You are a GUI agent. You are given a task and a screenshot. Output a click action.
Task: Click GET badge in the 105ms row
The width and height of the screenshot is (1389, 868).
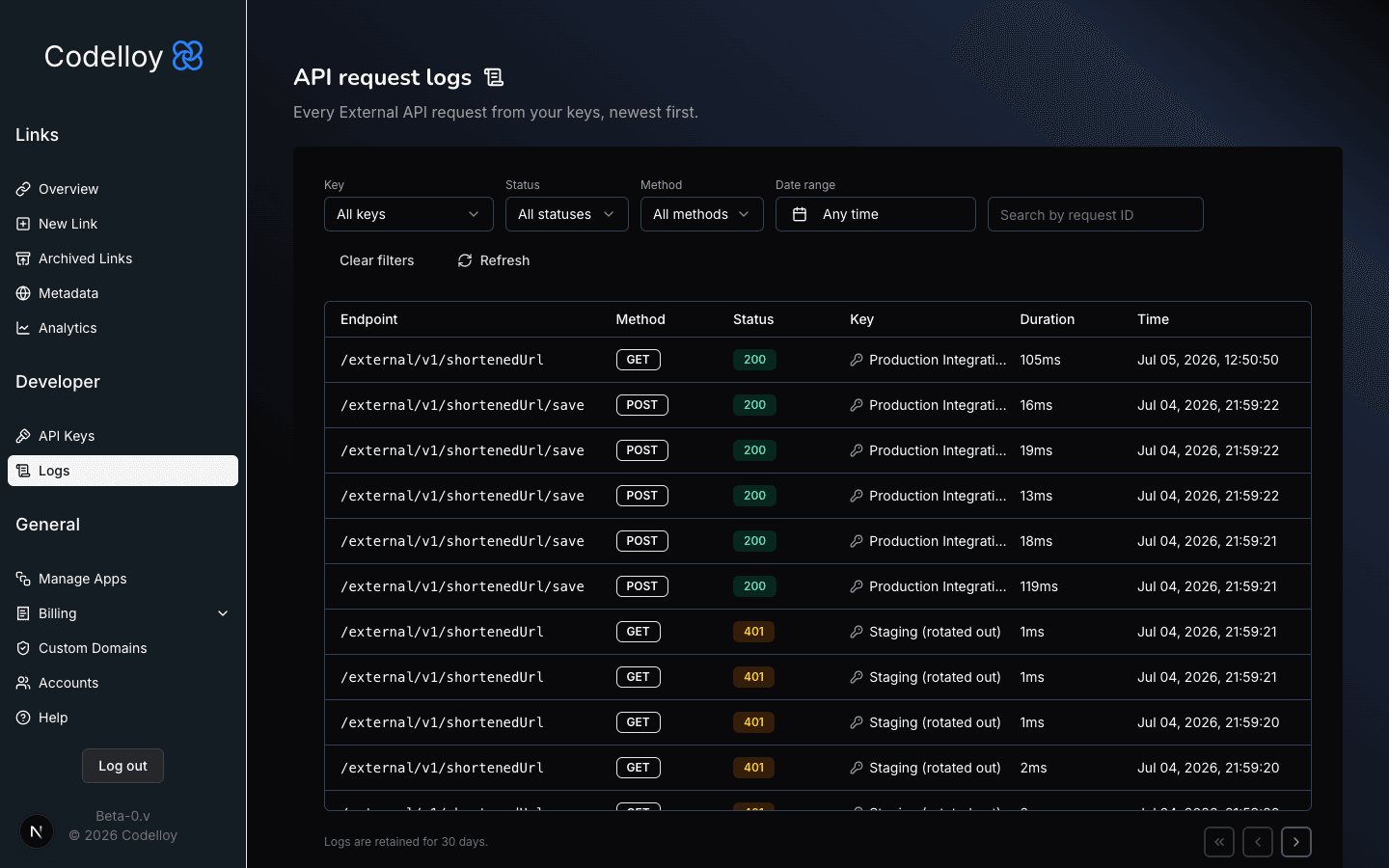[x=639, y=360]
